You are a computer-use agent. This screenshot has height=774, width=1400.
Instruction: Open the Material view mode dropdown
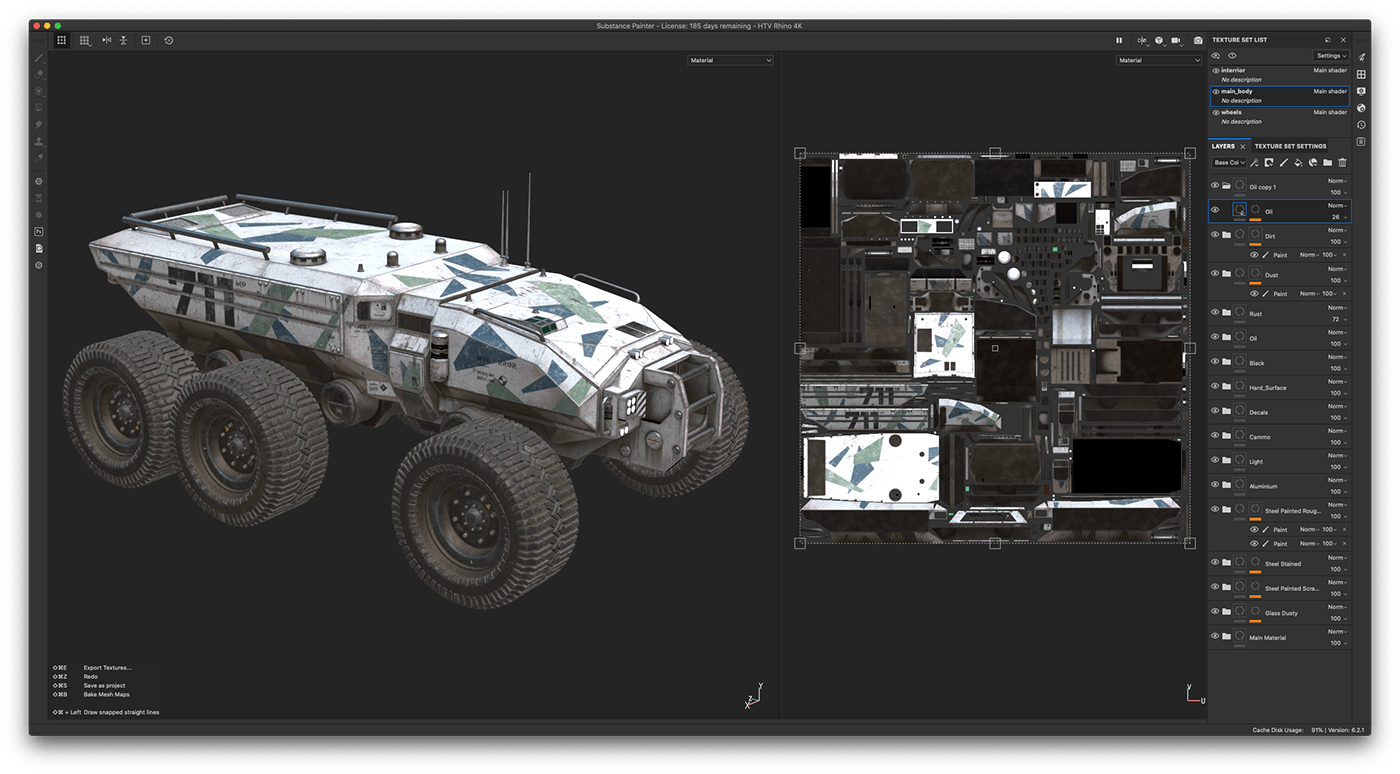[x=730, y=59]
